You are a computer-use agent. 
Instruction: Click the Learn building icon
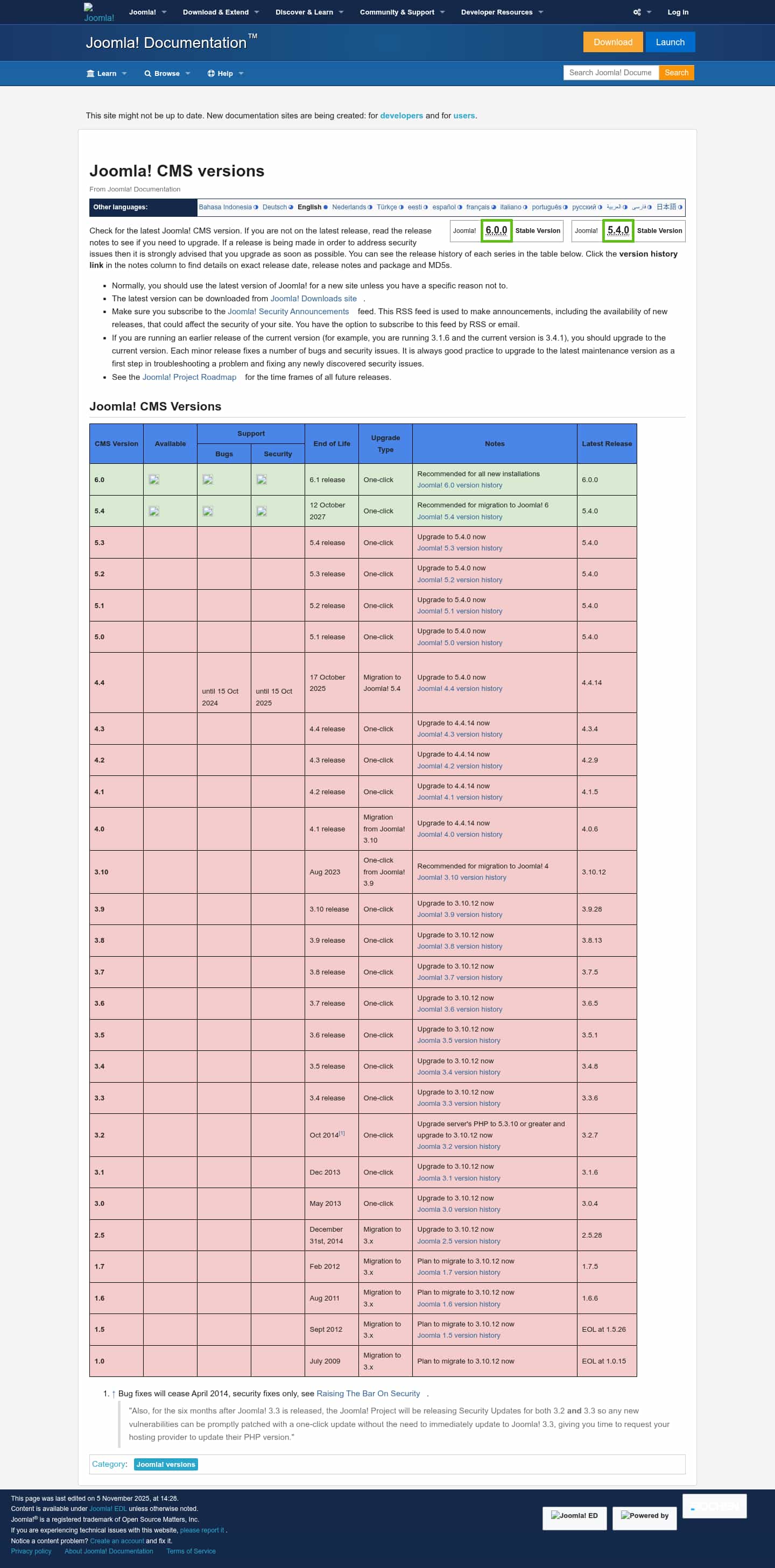(91, 74)
